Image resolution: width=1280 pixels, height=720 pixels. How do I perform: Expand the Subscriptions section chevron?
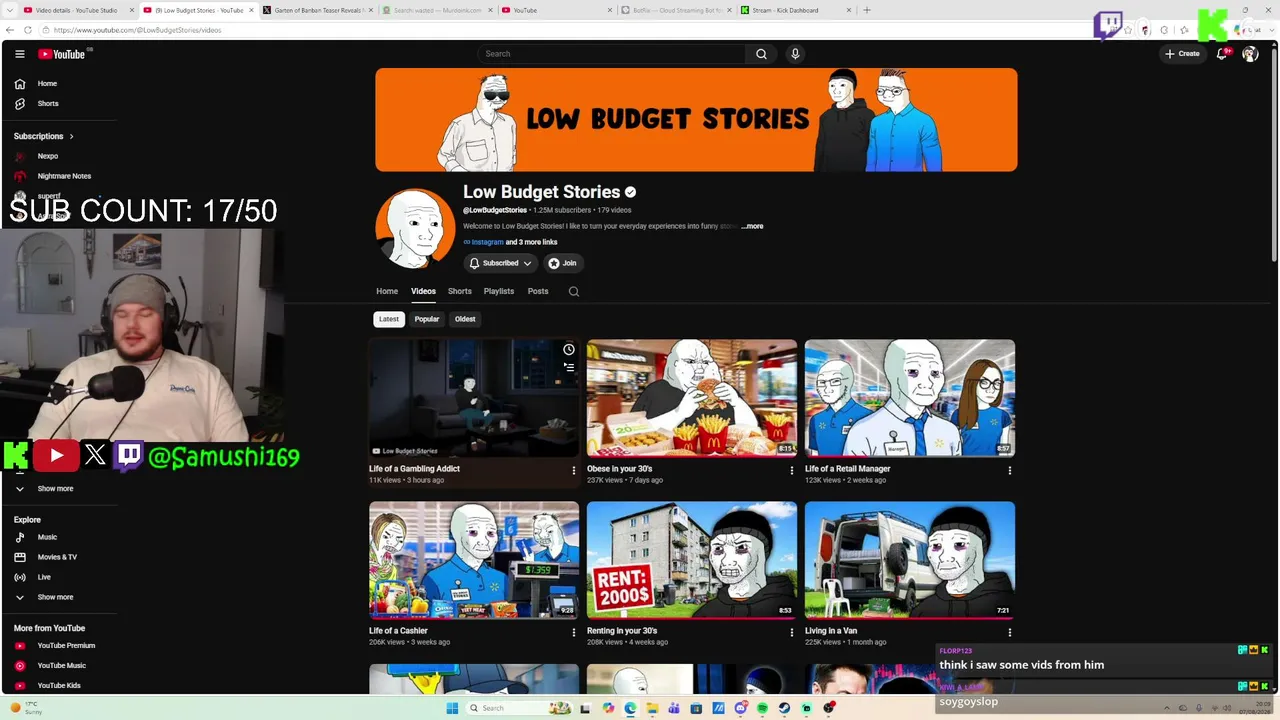point(71,136)
